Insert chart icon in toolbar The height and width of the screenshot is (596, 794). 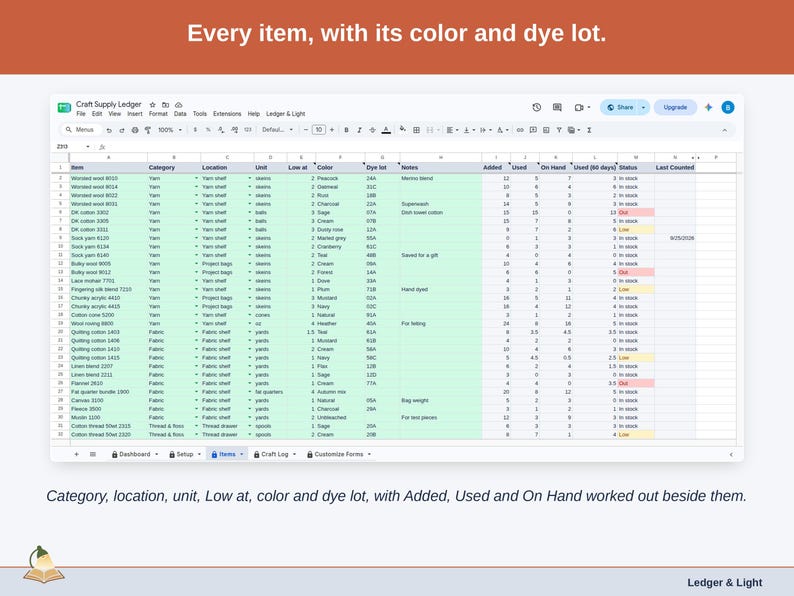click(546, 130)
